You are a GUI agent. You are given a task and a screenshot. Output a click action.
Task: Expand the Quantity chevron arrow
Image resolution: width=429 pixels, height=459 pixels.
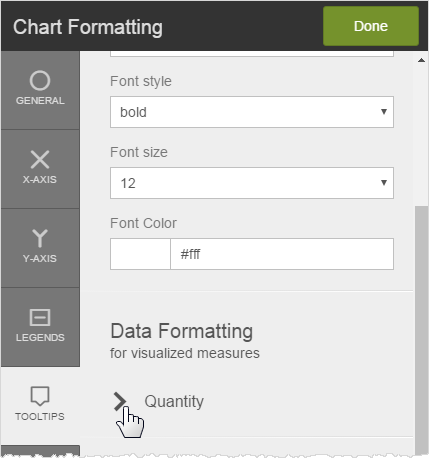(120, 401)
